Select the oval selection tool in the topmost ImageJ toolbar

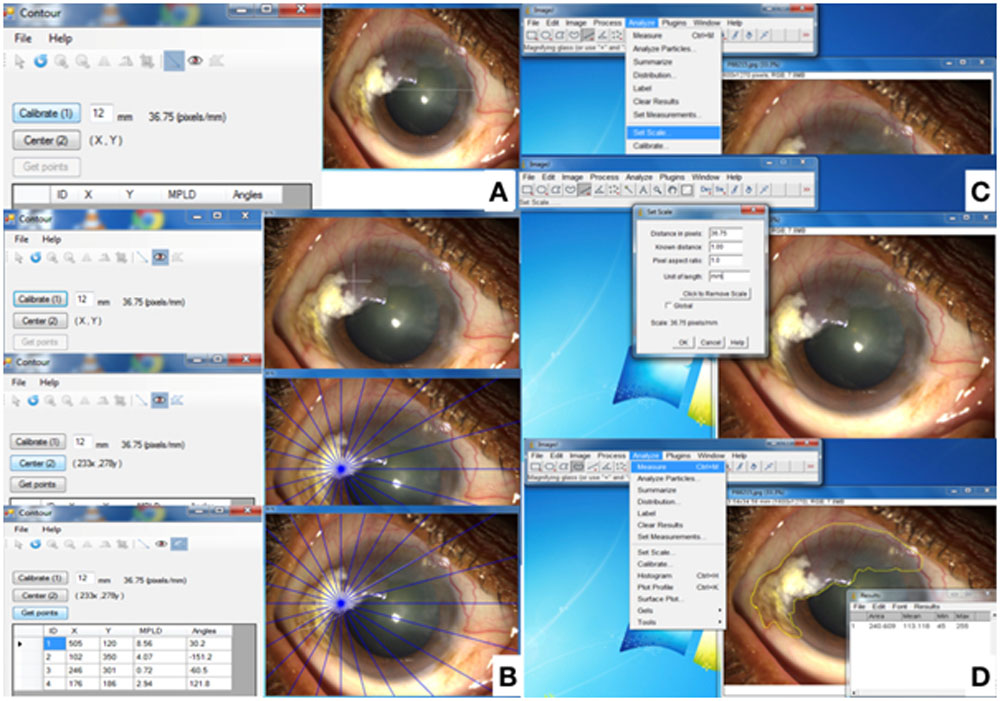(546, 35)
